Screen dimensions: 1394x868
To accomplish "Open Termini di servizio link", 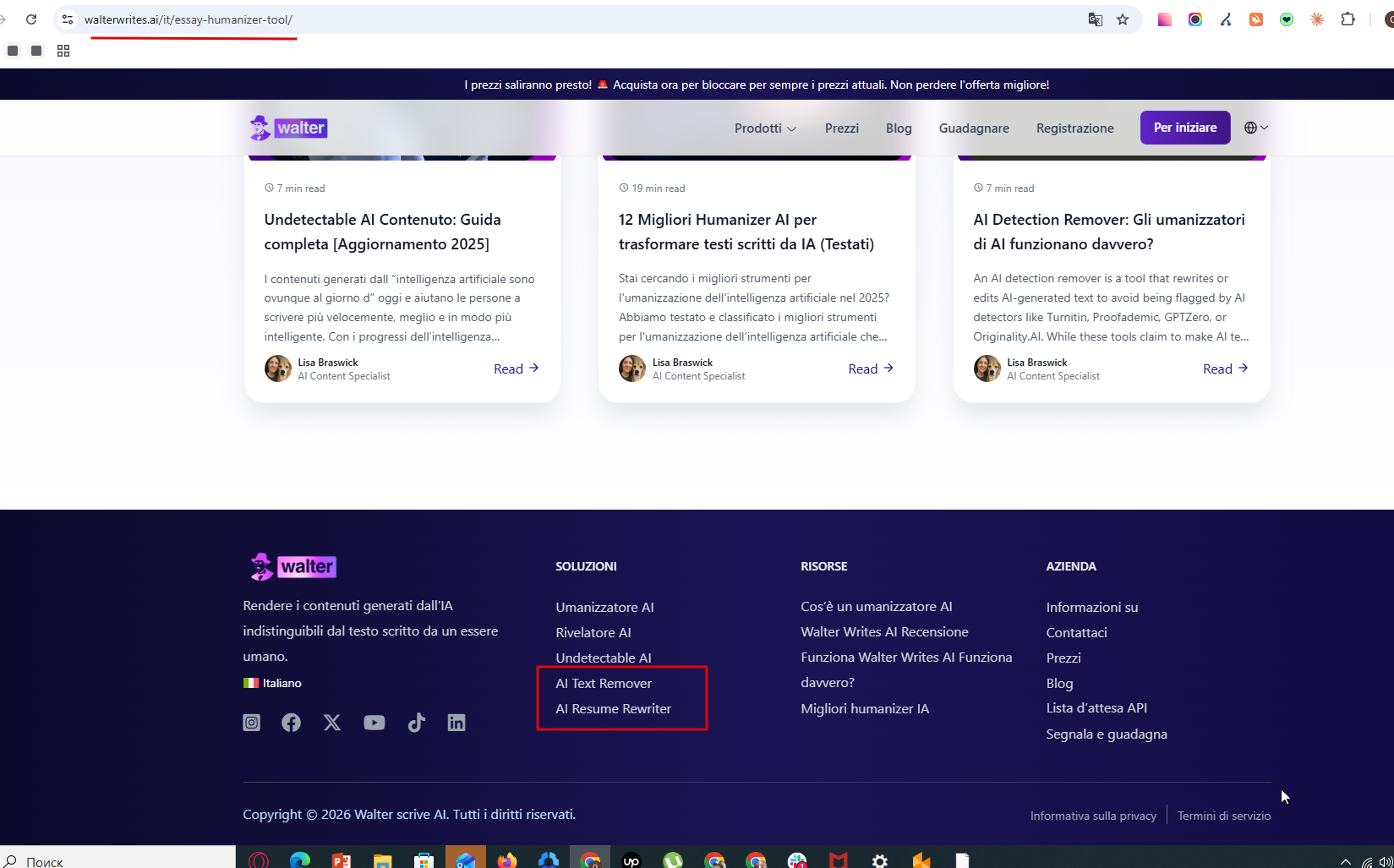I will [1224, 816].
